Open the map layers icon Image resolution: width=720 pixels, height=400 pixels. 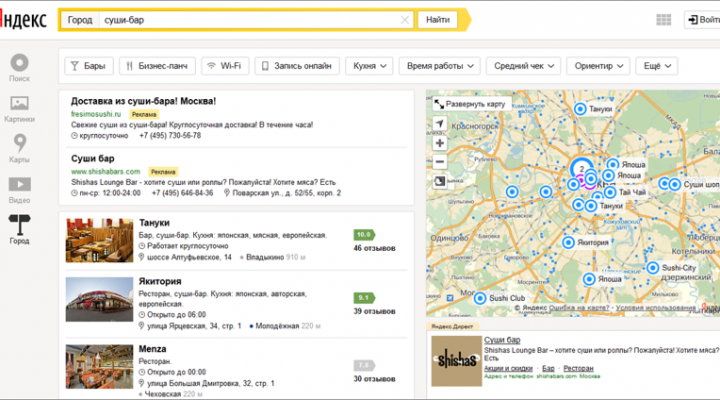439,181
